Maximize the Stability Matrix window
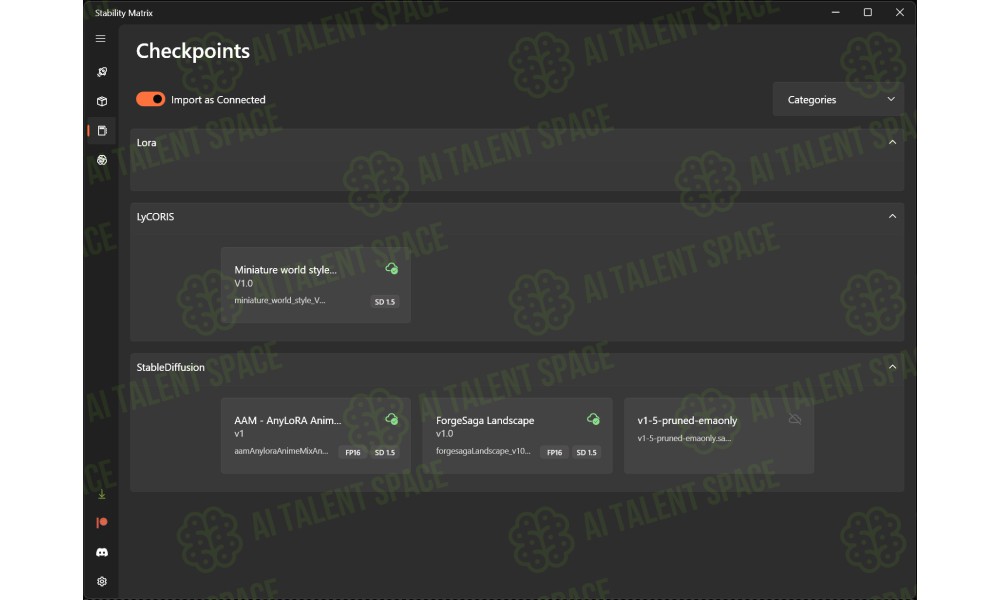This screenshot has height=600, width=1000. (867, 12)
